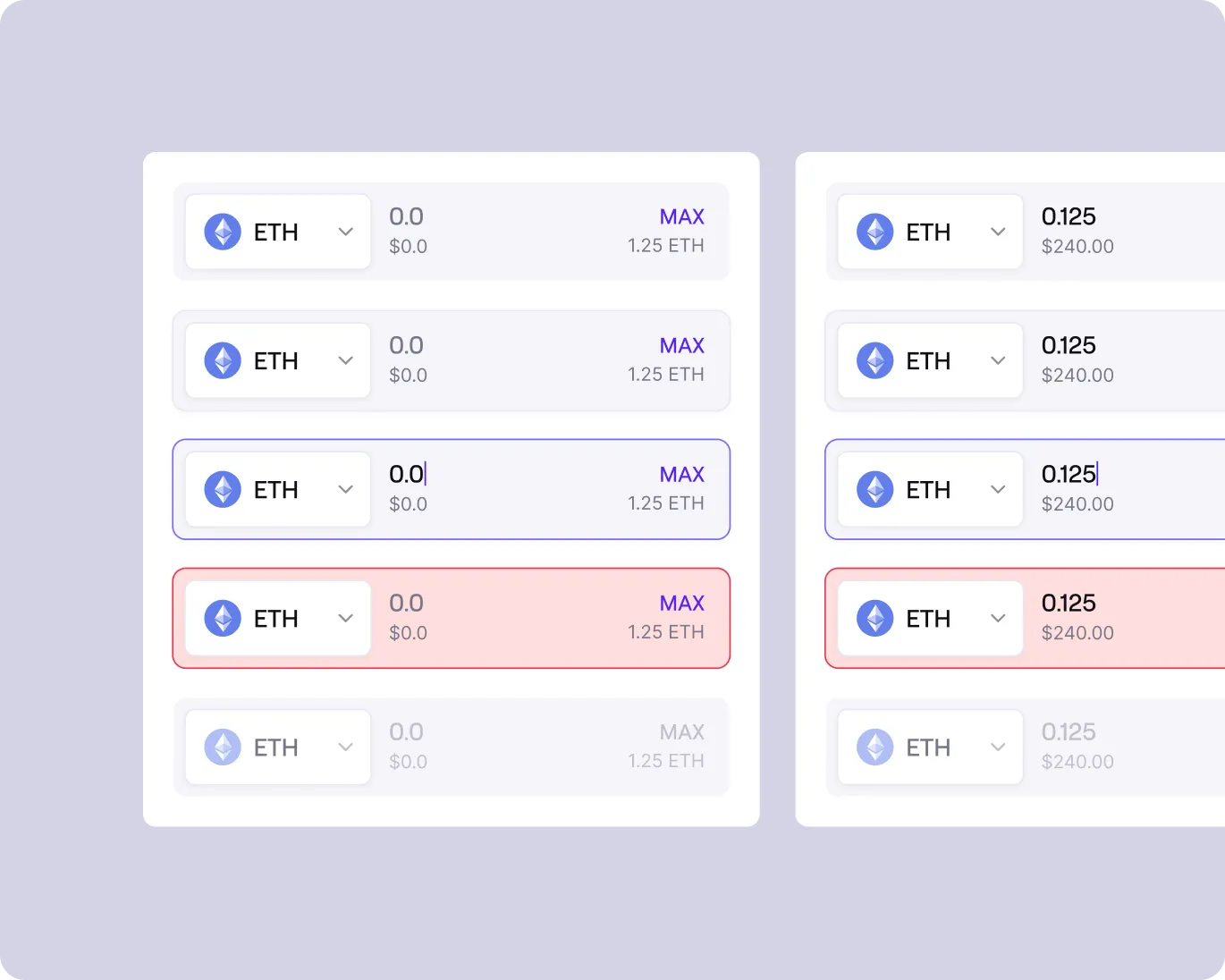
Task: Open the token dropdown in the first input
Action: (x=345, y=232)
